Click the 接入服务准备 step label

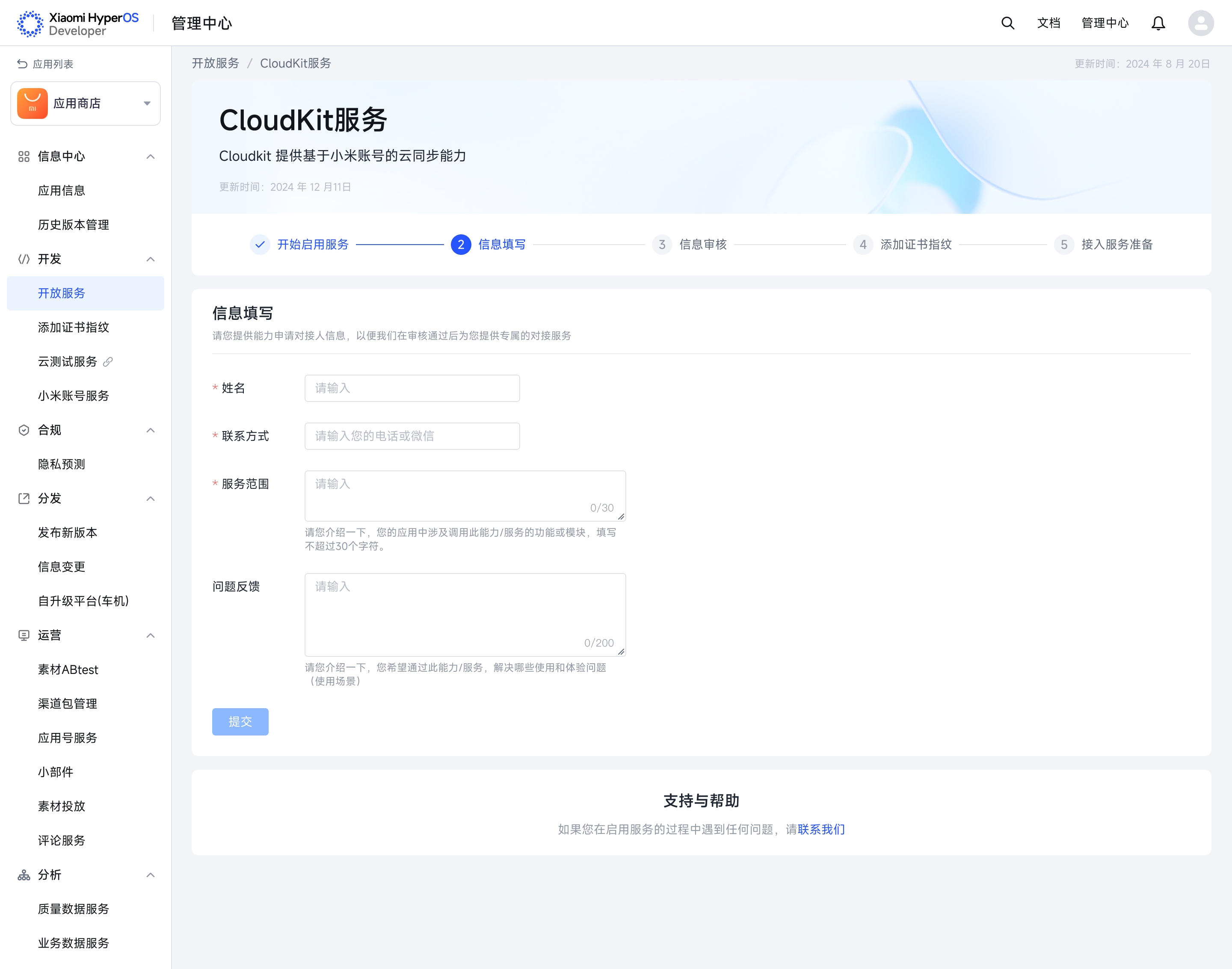1117,245
